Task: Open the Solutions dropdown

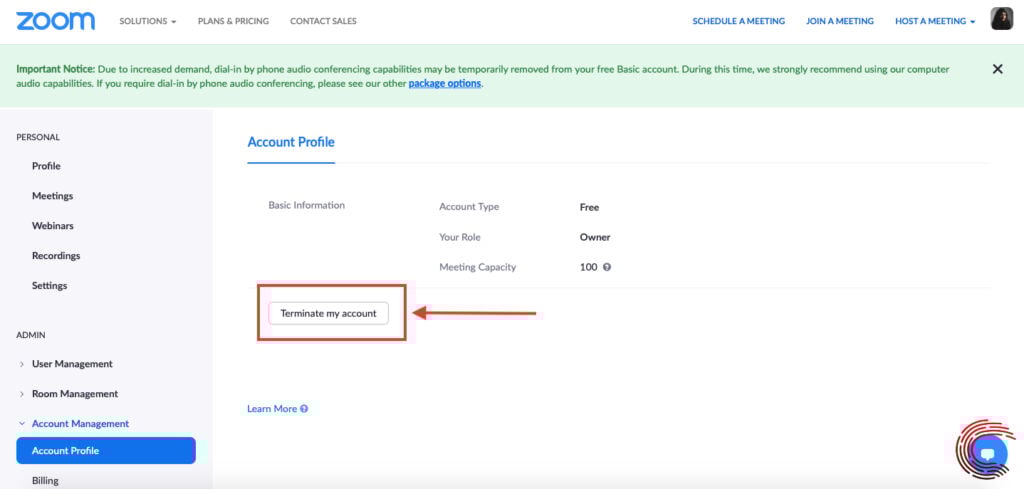Action: point(148,21)
